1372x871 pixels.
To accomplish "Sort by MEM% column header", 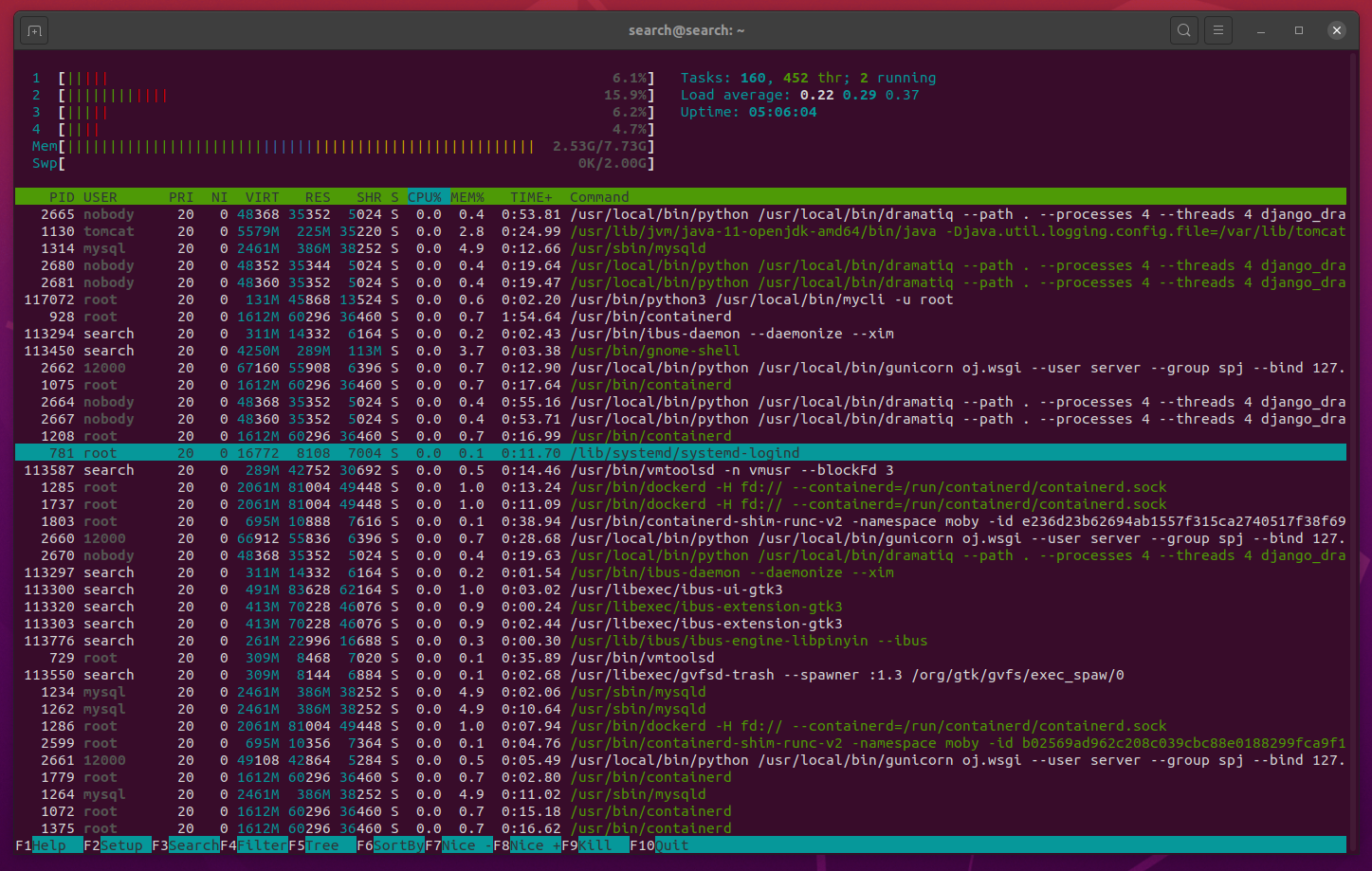I will [x=467, y=197].
